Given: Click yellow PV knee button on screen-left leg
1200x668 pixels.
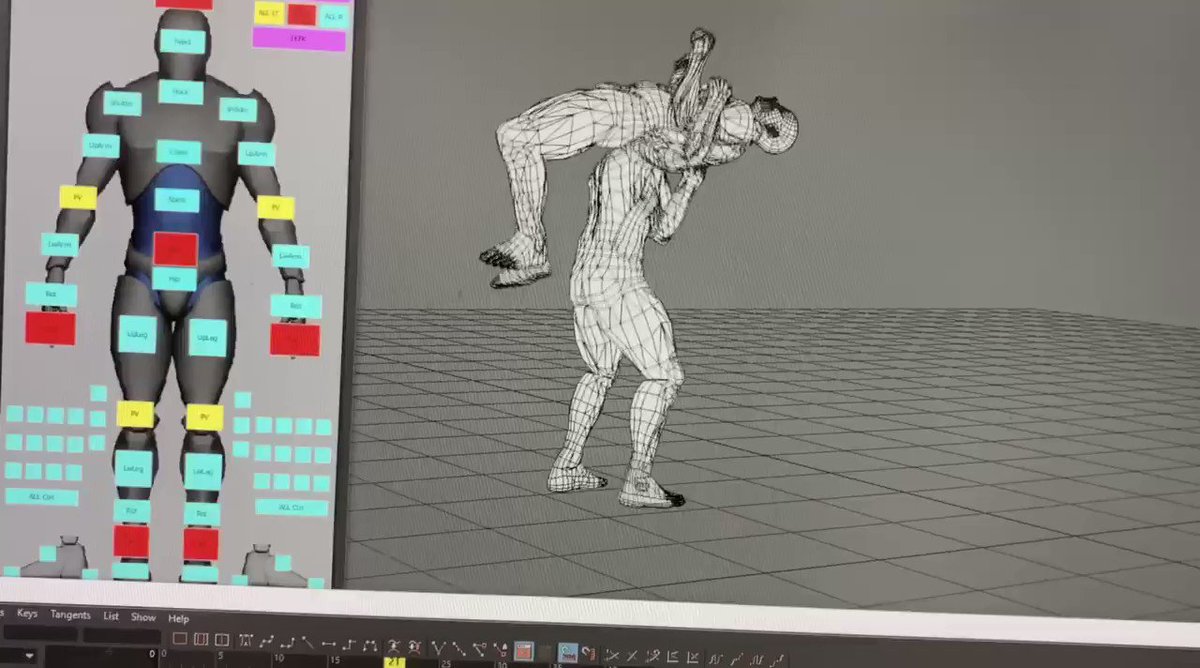Looking at the screenshot, I should 135,413.
